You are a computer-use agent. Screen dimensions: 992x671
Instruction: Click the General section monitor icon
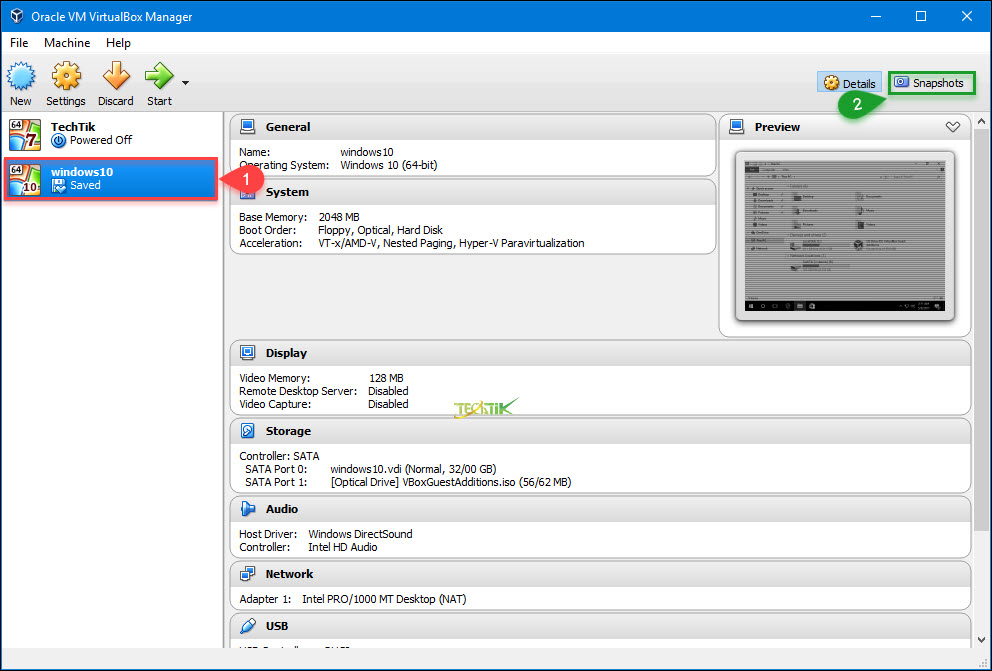point(247,127)
